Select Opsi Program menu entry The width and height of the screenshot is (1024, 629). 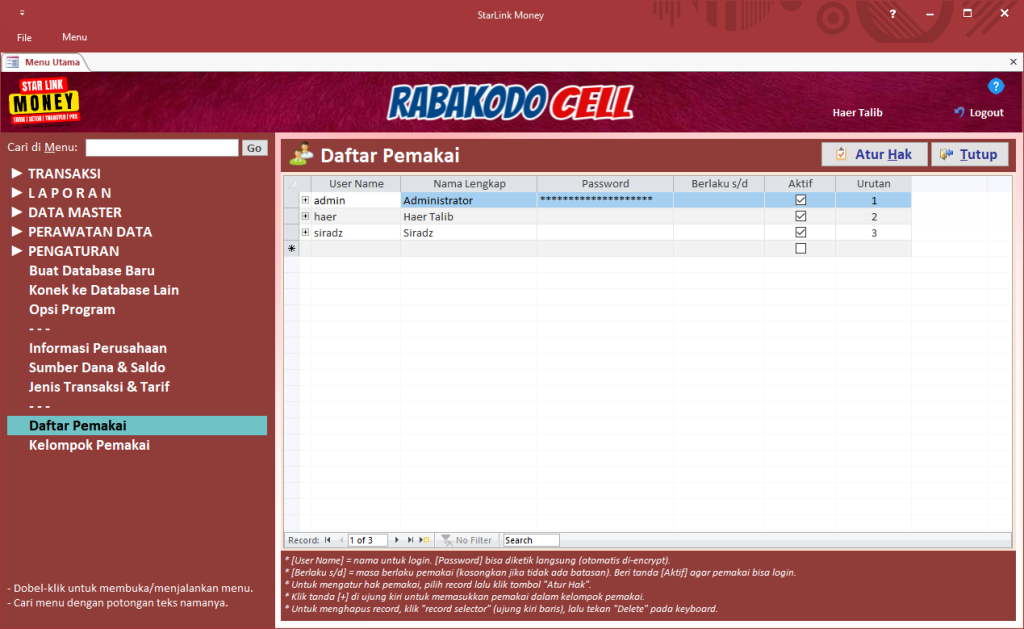tap(72, 310)
